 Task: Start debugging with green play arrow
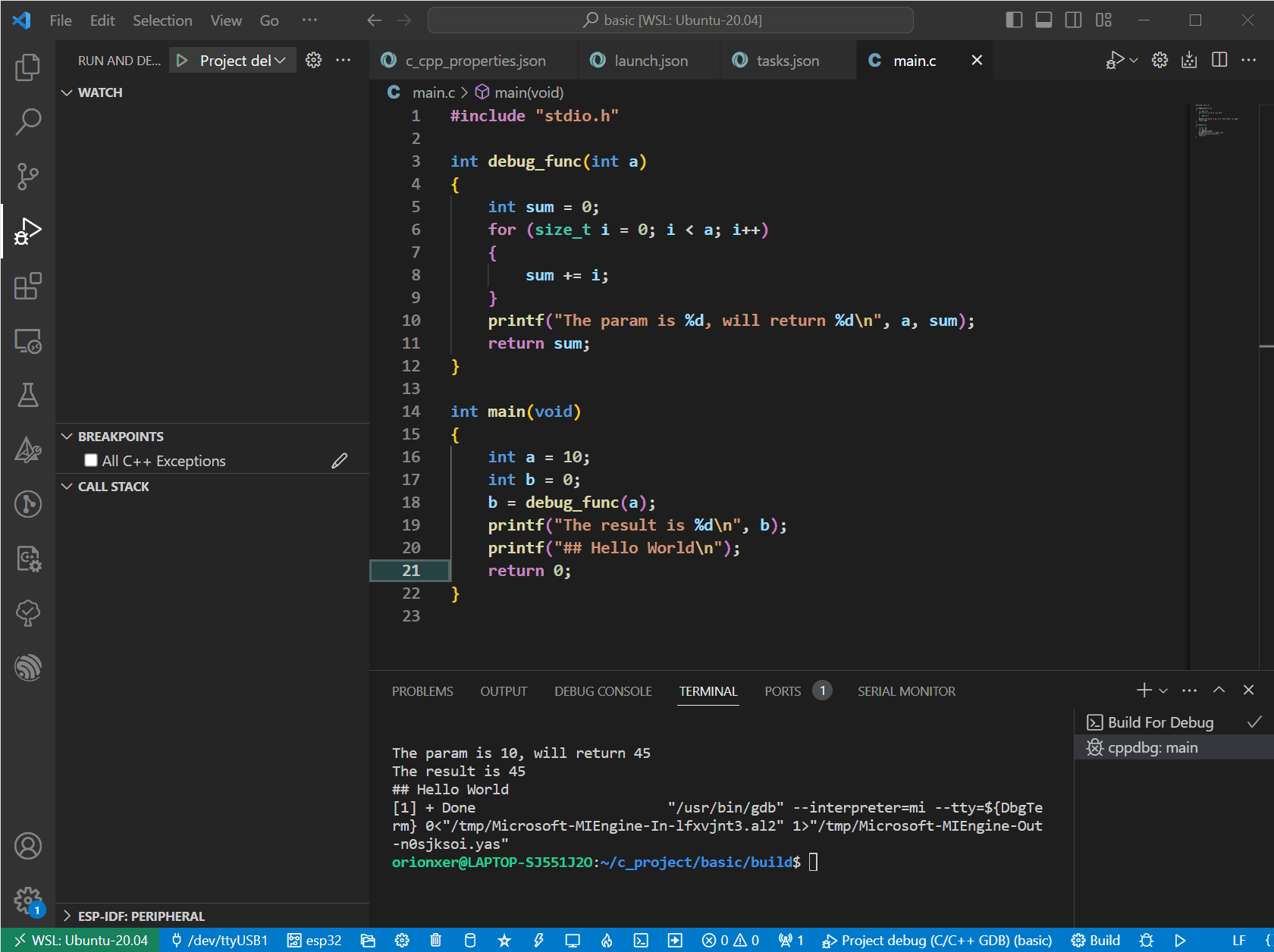(182, 61)
